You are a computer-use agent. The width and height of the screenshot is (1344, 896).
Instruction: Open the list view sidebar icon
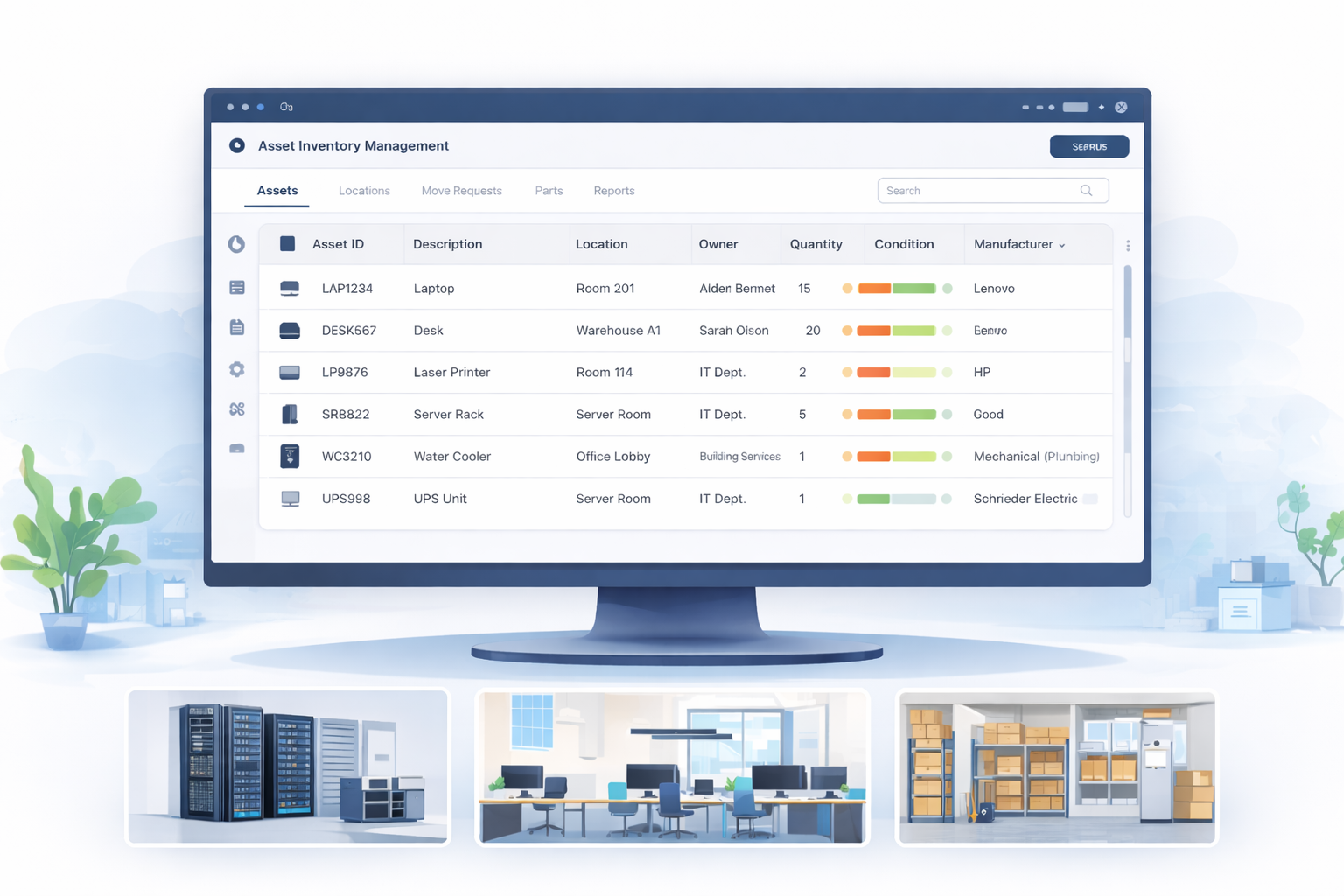tap(237, 287)
